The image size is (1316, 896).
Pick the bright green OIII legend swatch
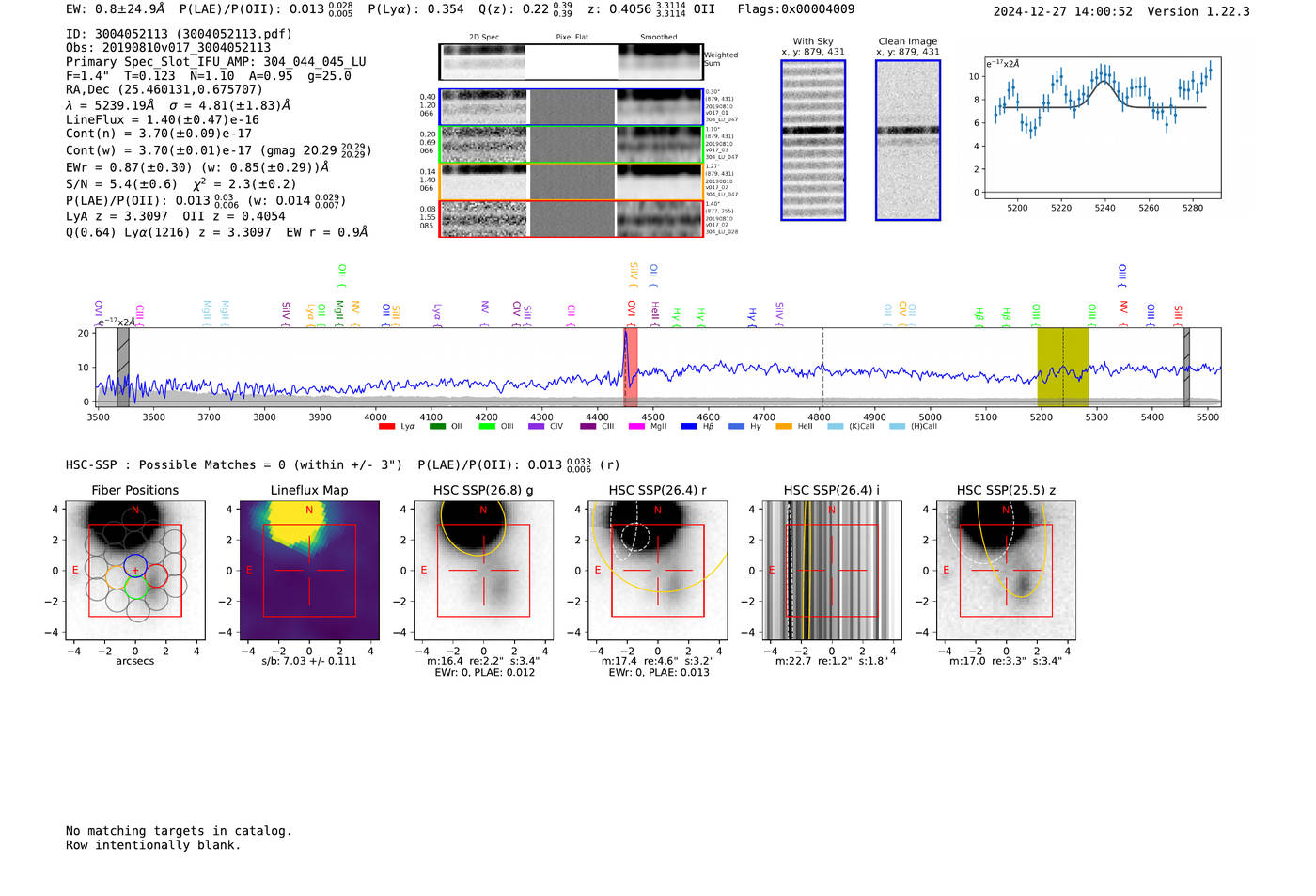(487, 427)
